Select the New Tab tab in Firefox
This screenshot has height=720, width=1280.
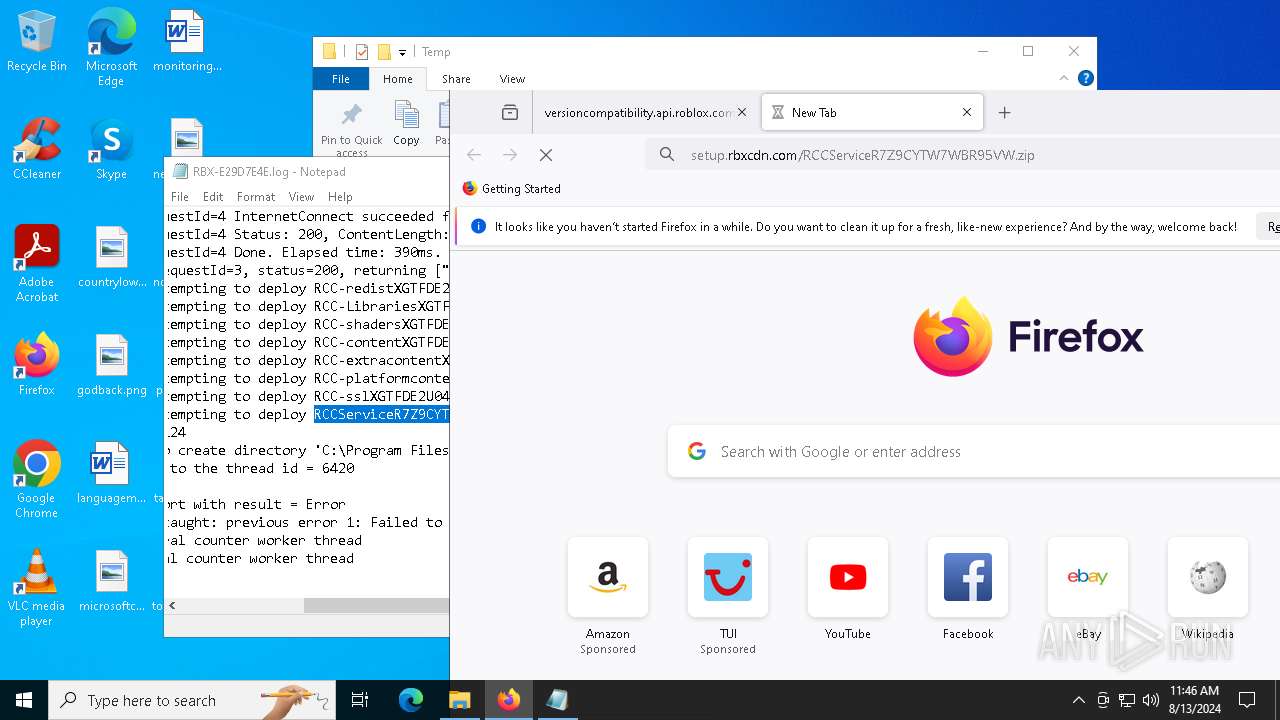point(872,113)
